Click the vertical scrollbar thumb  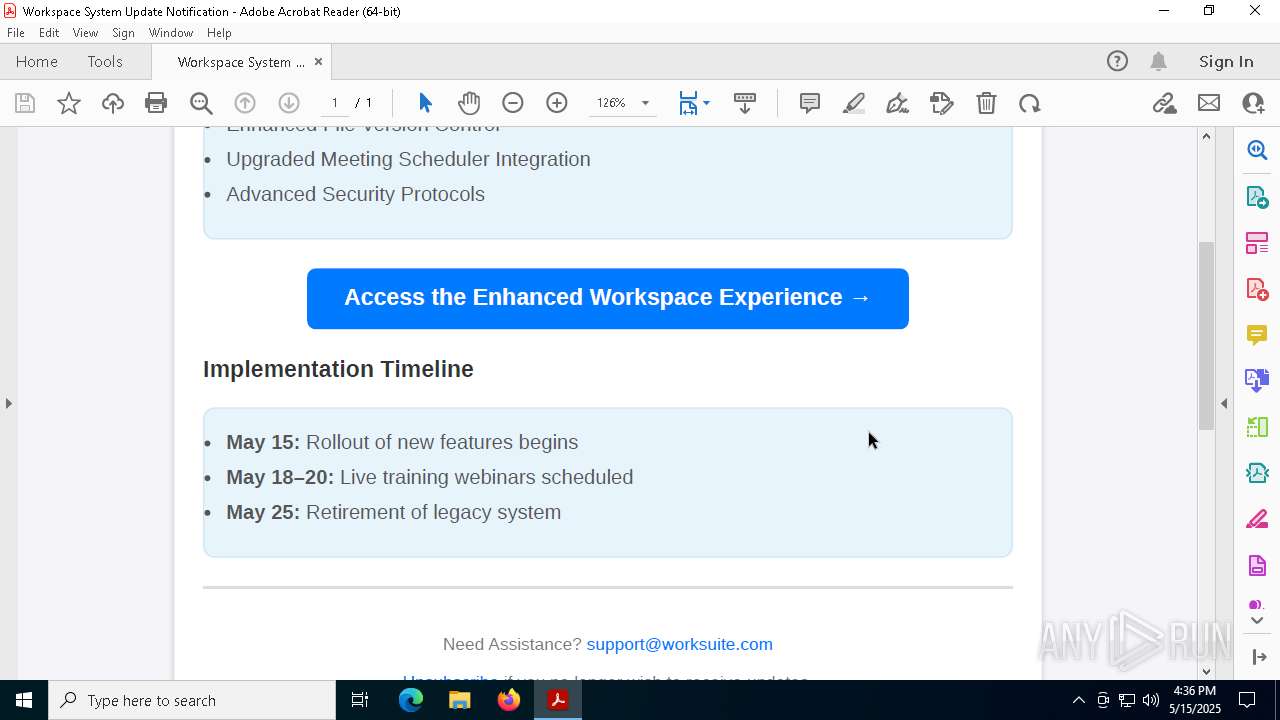(x=1206, y=335)
